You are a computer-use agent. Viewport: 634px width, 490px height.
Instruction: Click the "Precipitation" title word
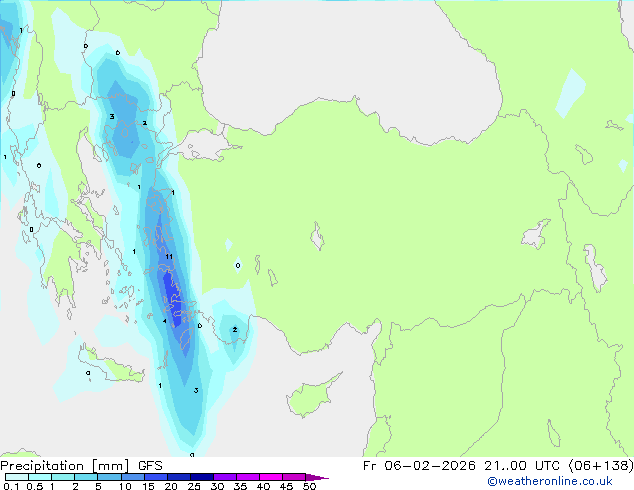[42, 466]
